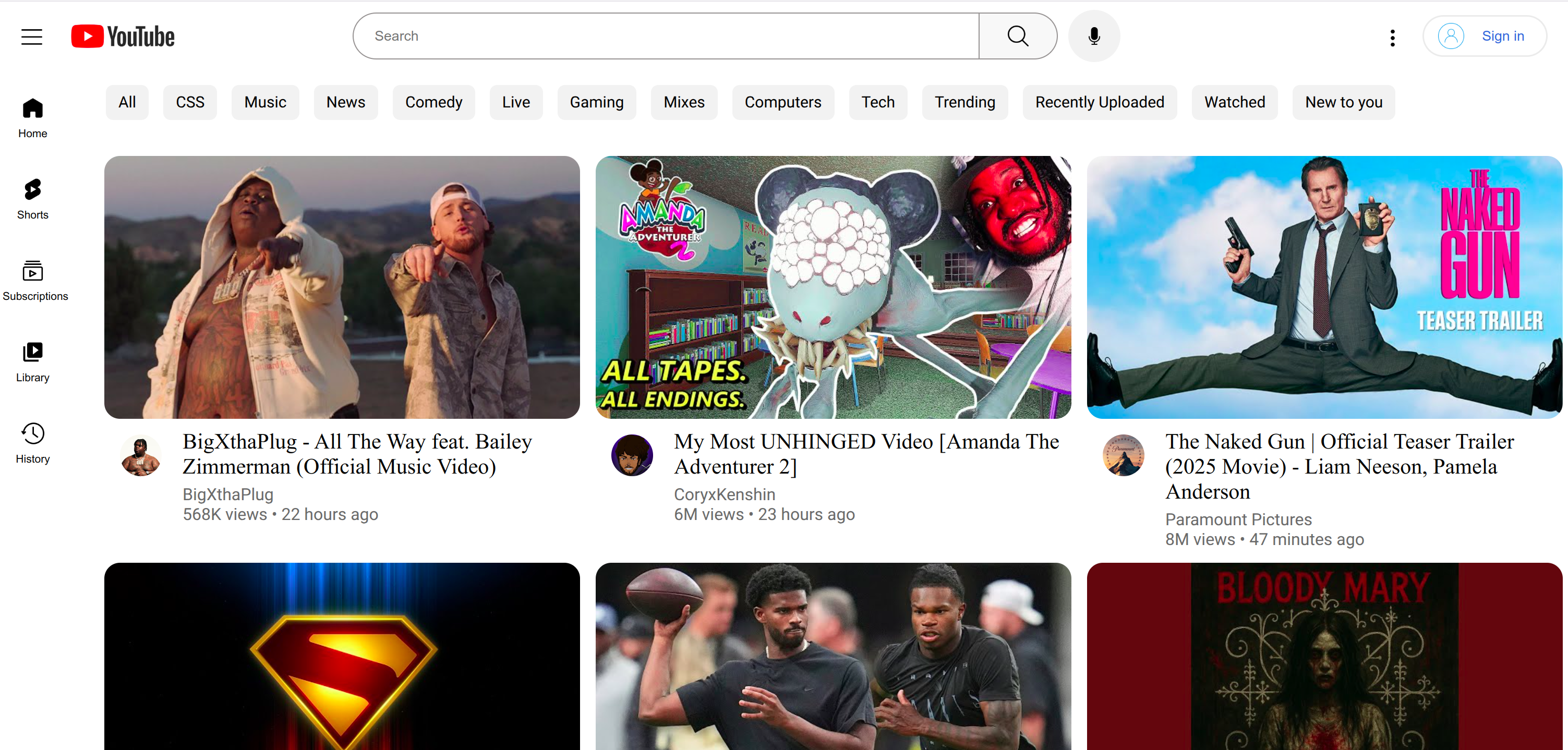
Task: Select the CSS filter chip
Action: [x=190, y=102]
